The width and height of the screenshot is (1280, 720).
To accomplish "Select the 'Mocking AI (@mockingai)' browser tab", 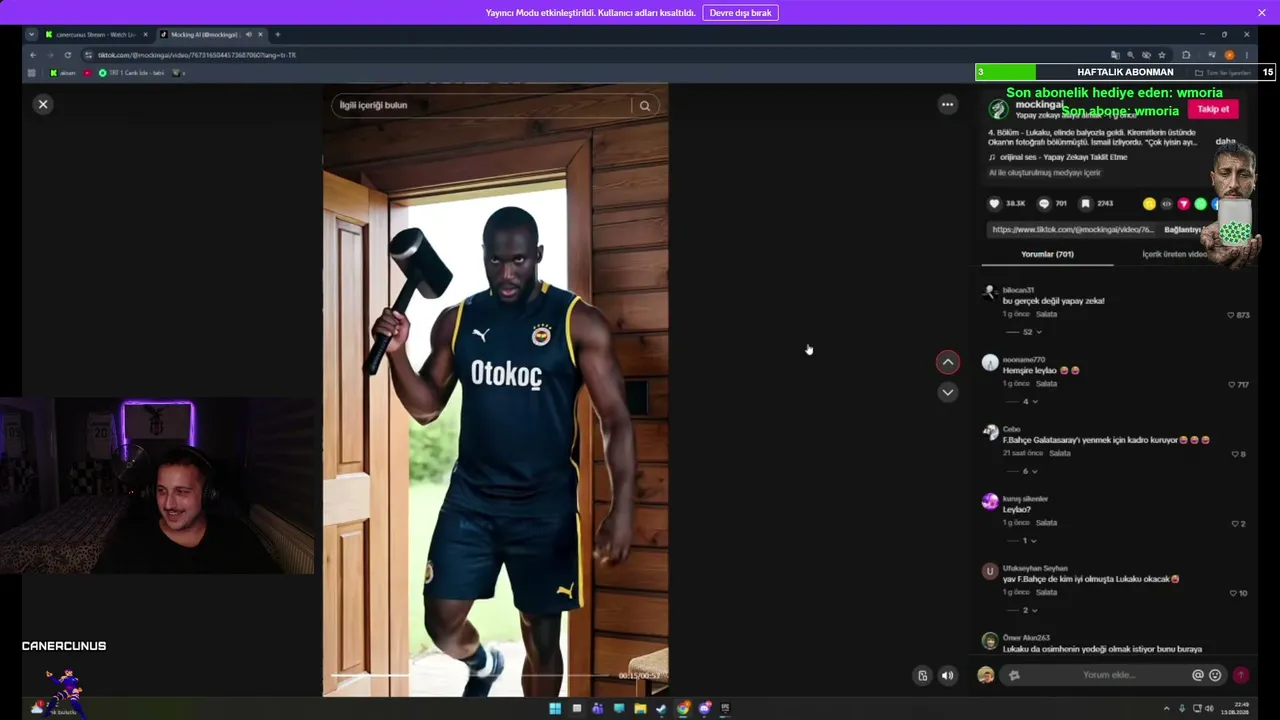I will [212, 35].
